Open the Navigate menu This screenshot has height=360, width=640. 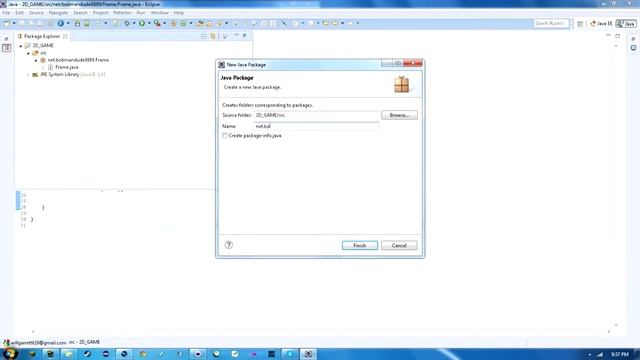click(58, 13)
